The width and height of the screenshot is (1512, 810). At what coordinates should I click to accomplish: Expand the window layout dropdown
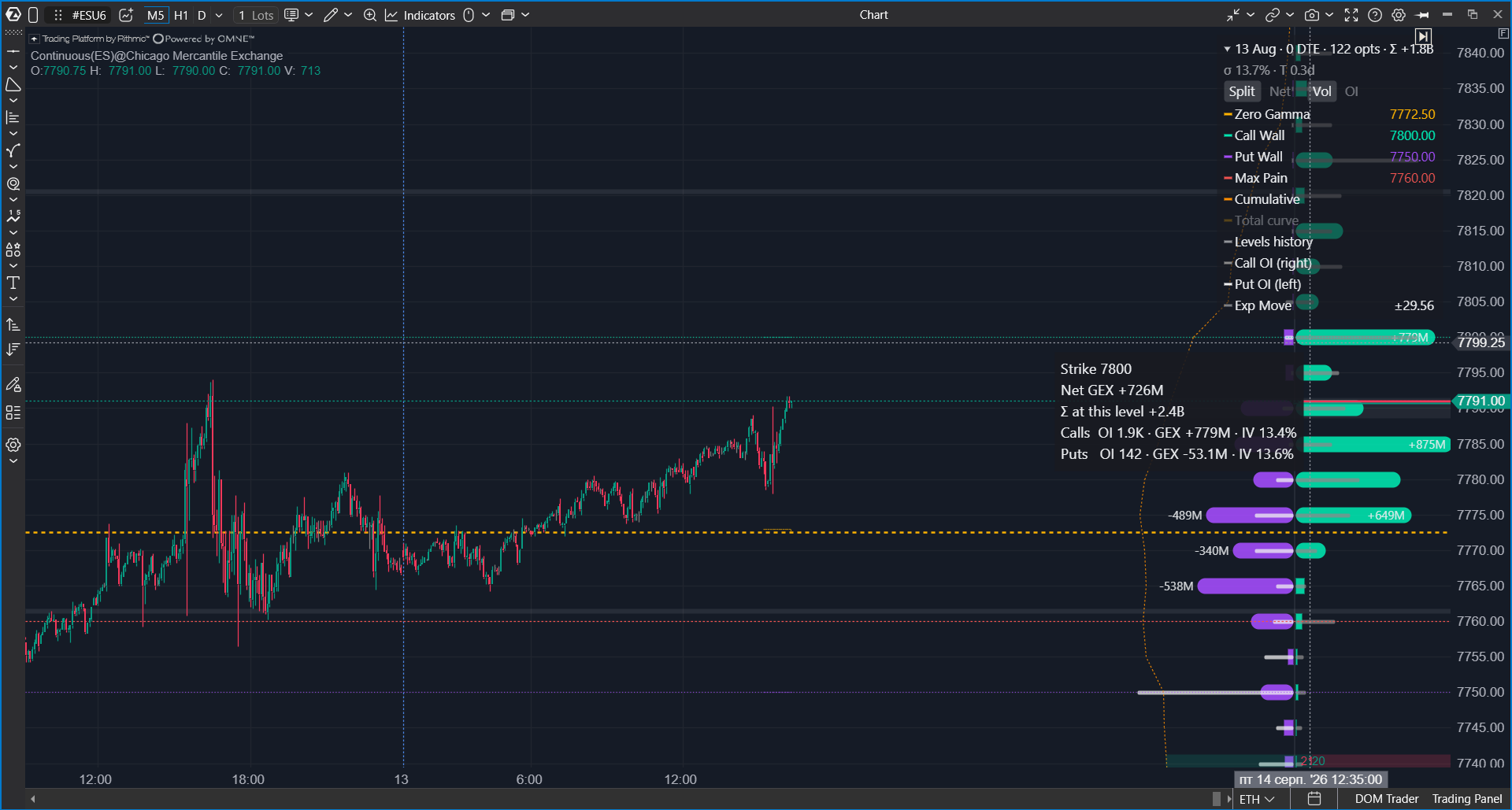click(525, 15)
